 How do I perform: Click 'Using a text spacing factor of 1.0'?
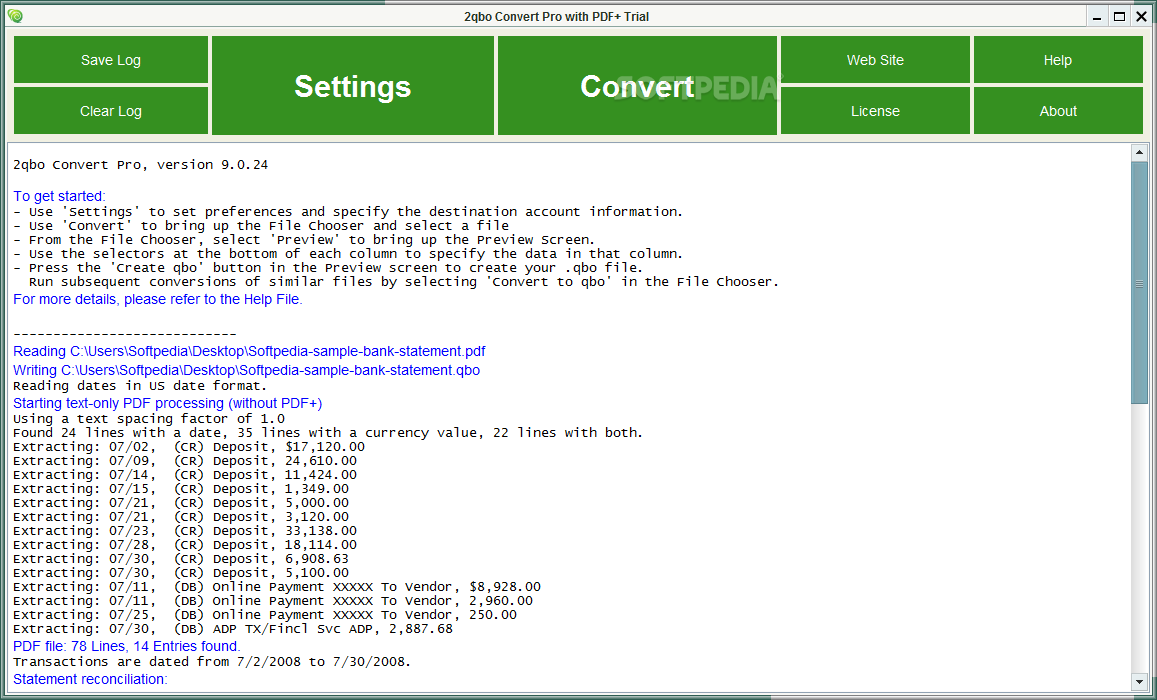pyautogui.click(x=148, y=419)
